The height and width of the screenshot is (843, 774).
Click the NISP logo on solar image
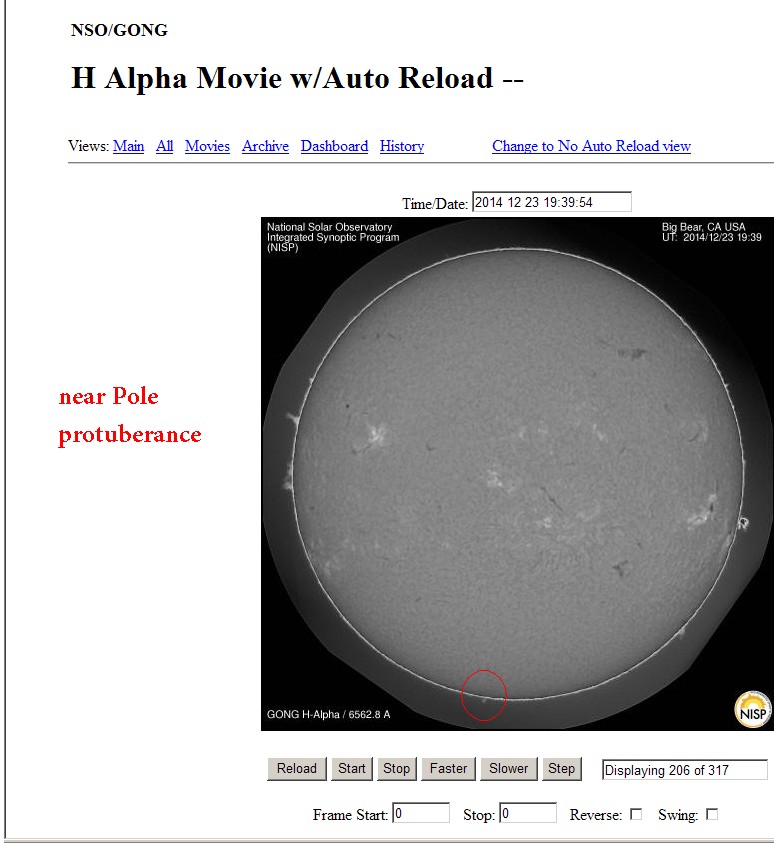tap(752, 709)
